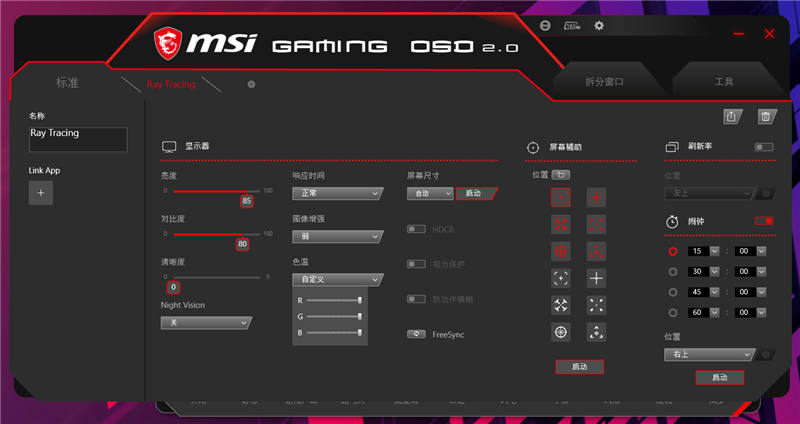Click the MSI dragon logo
This screenshot has height=424, width=800.
click(x=167, y=43)
